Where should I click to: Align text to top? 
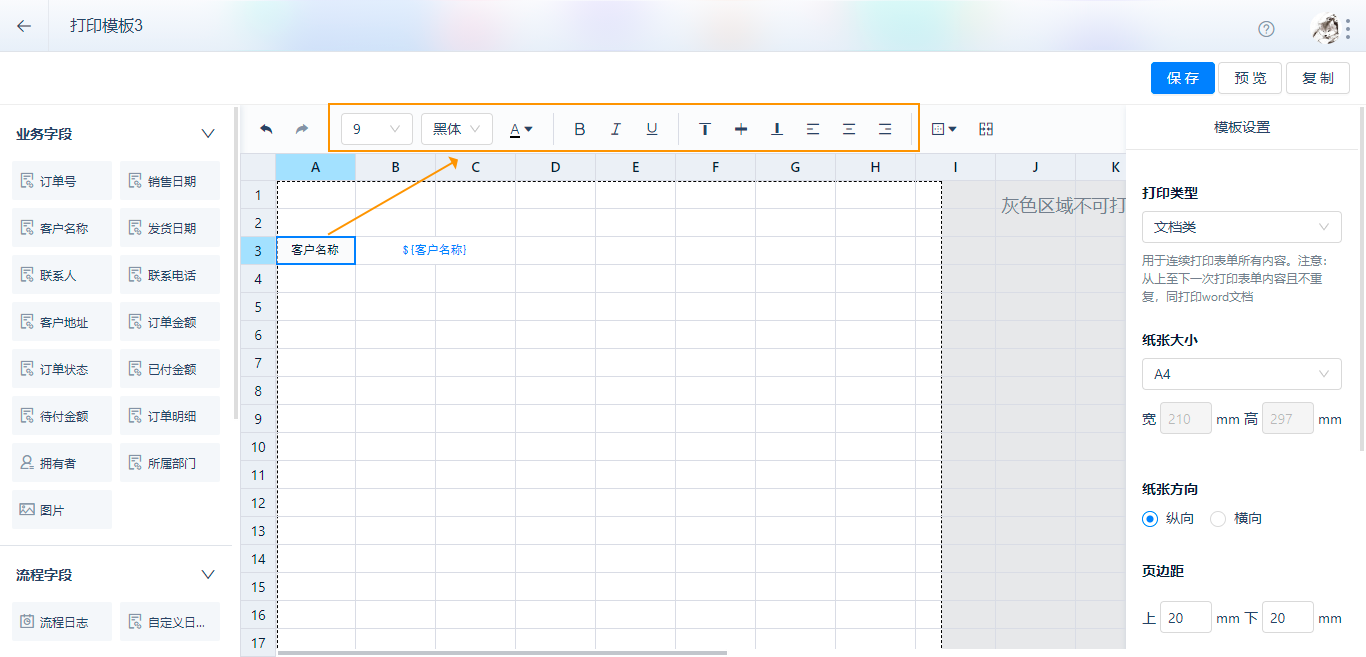tap(705, 129)
